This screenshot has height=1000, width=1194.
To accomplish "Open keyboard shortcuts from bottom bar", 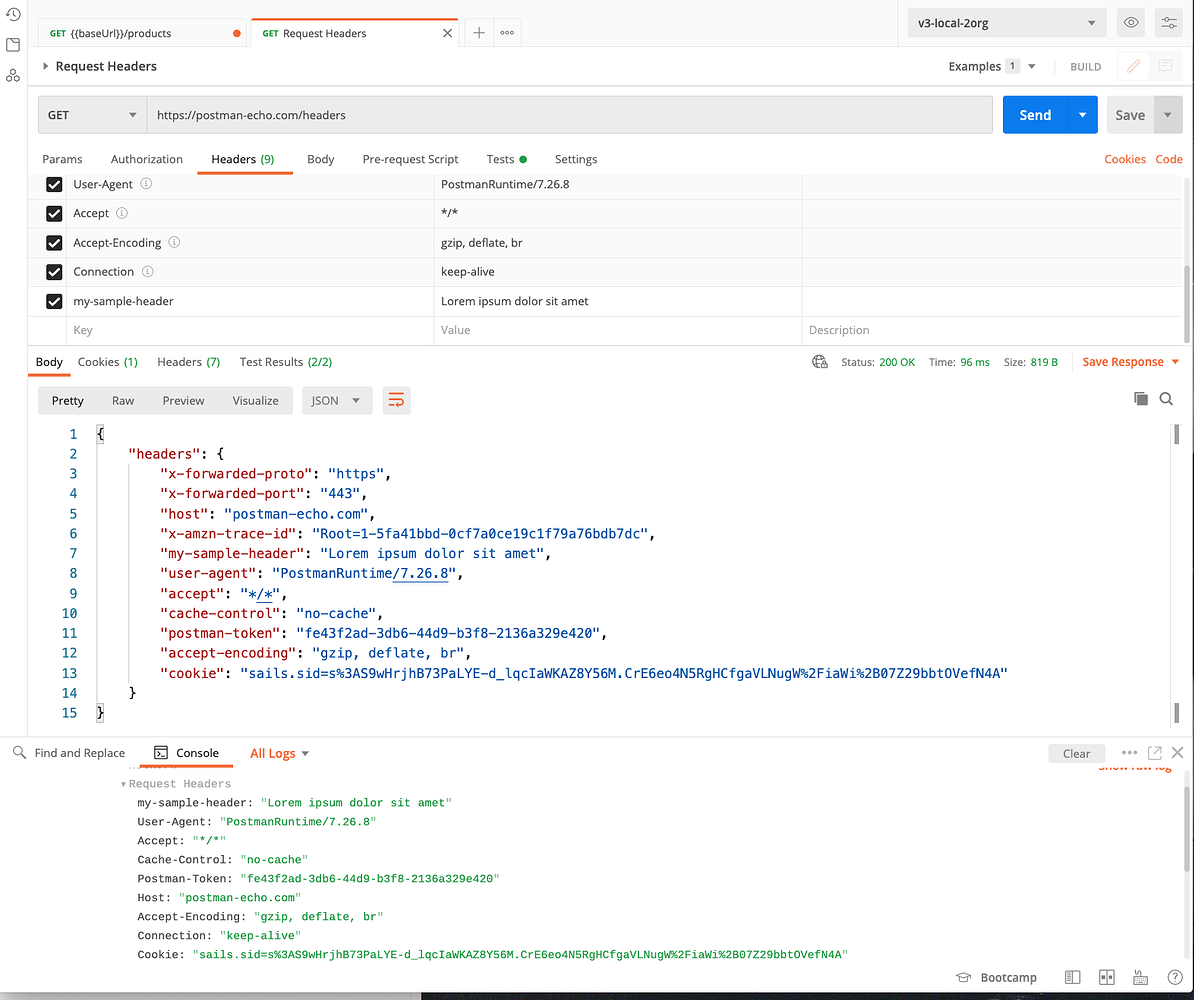I will (x=1140, y=977).
